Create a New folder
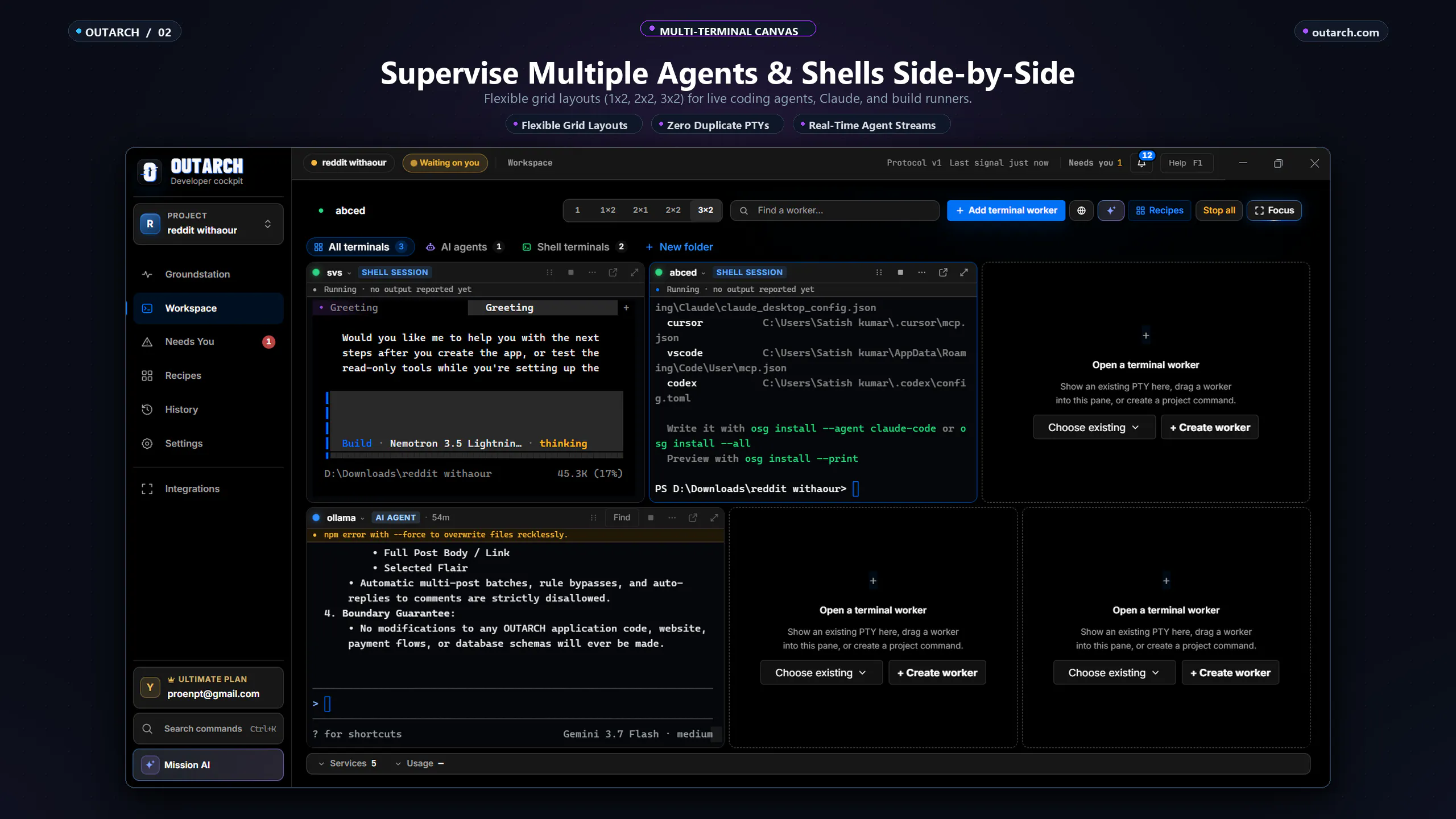Viewport: 1456px width, 819px height. tap(679, 247)
